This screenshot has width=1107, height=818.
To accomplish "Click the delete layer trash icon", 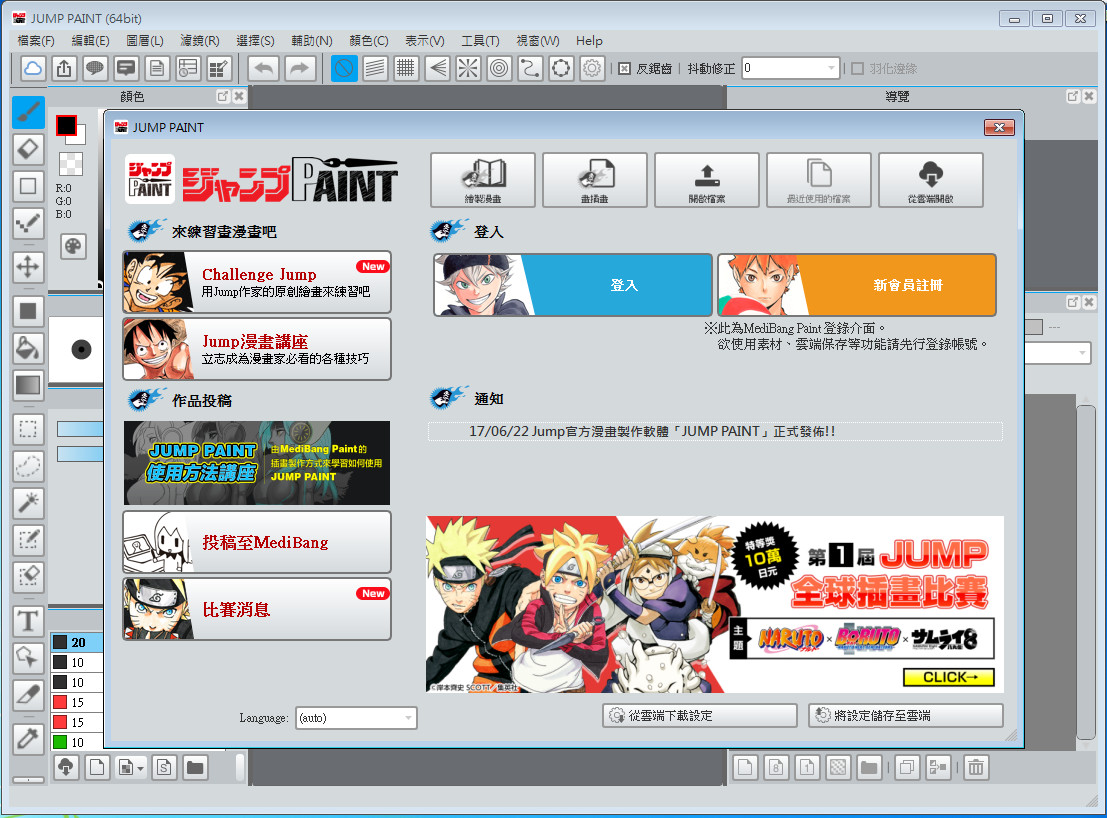I will point(976,767).
